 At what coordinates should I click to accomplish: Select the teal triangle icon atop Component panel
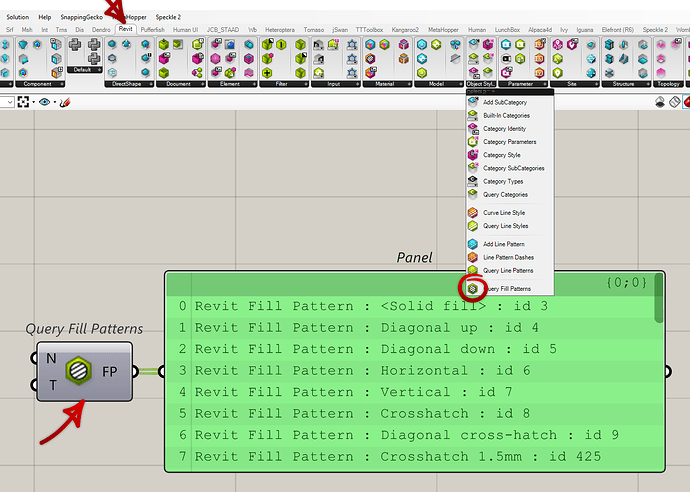pyautogui.click(x=23, y=44)
